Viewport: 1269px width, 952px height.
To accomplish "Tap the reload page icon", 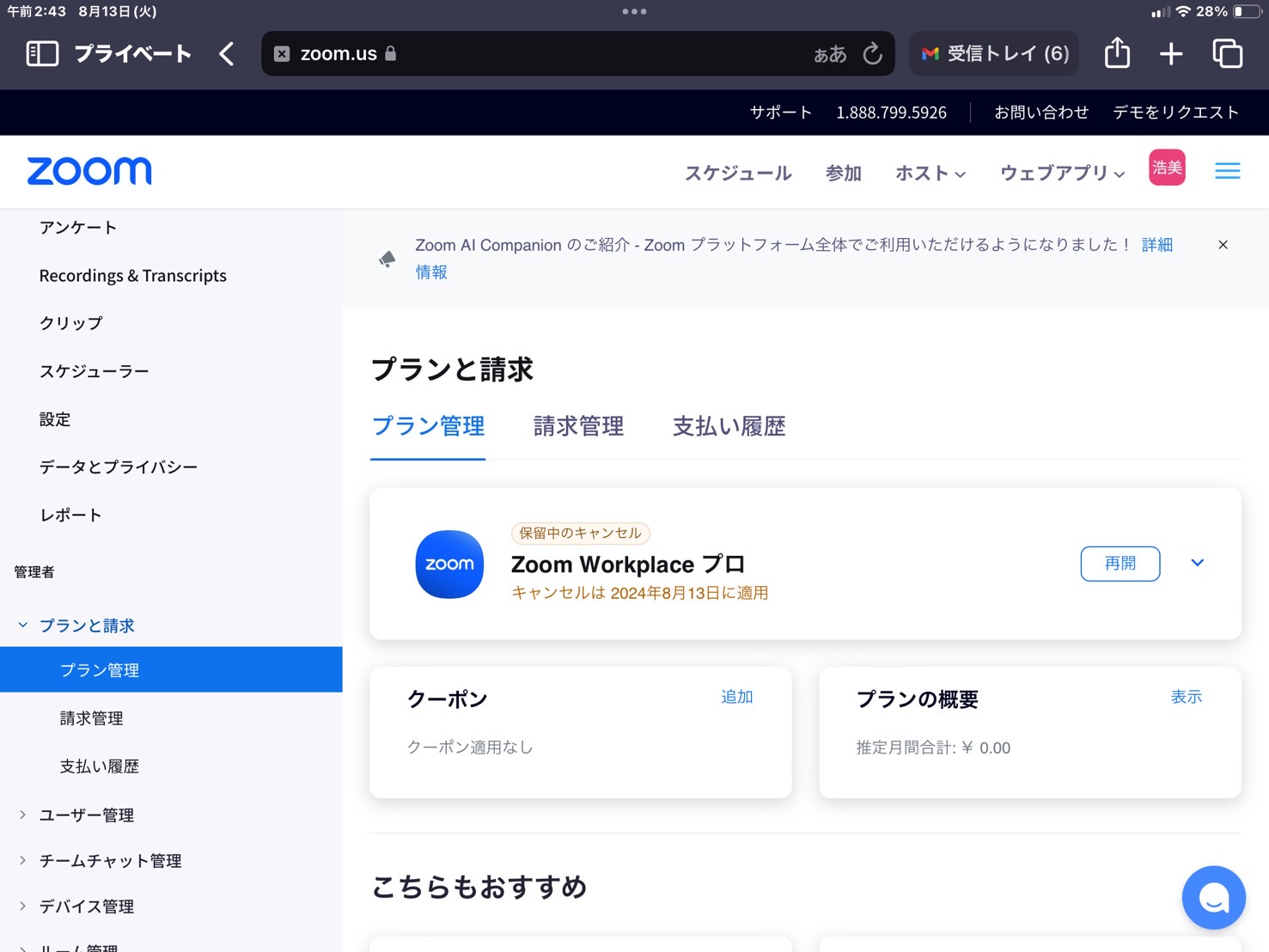I will point(873,53).
